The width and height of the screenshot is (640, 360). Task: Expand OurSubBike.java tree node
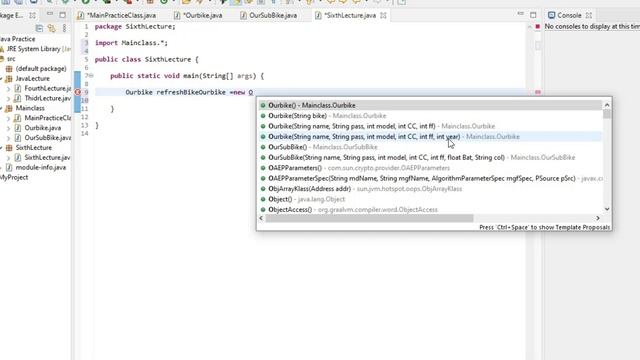click(x=8, y=138)
